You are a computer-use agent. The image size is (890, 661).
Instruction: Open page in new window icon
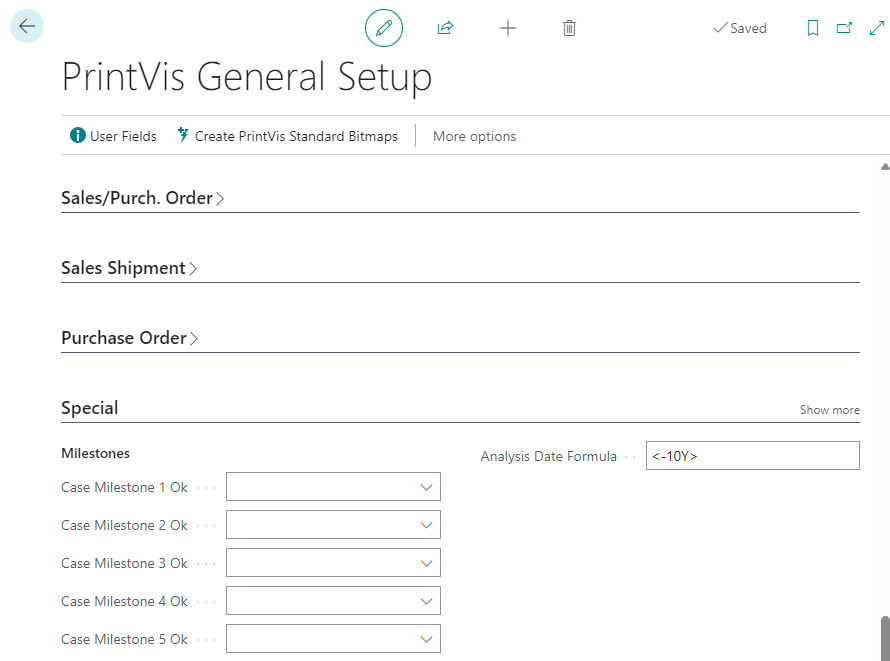[845, 28]
